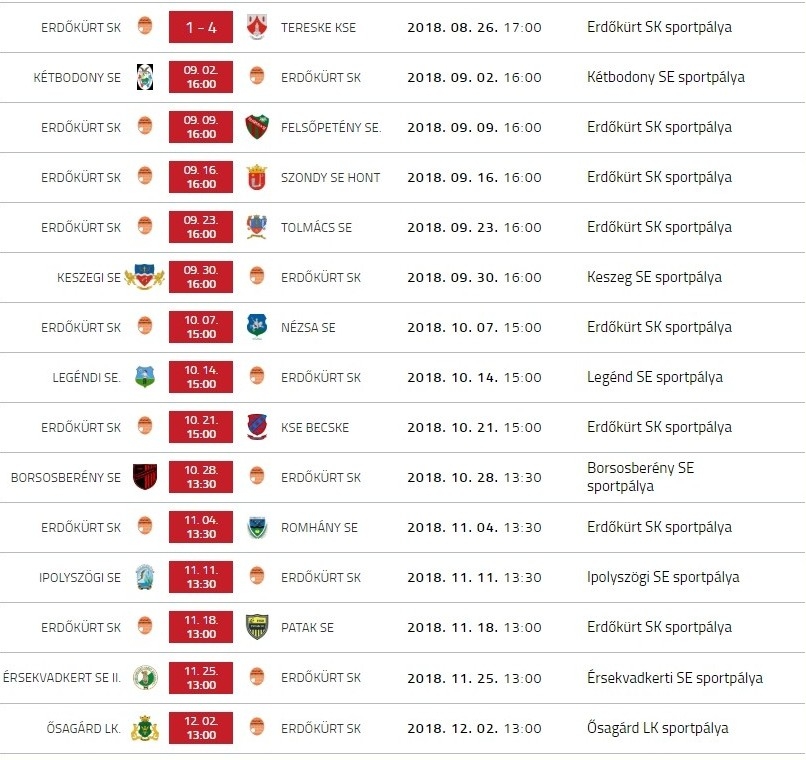Open the 10. 21. 15:00 match box
Image resolution: width=806 pixels, height=760 pixels.
201,427
